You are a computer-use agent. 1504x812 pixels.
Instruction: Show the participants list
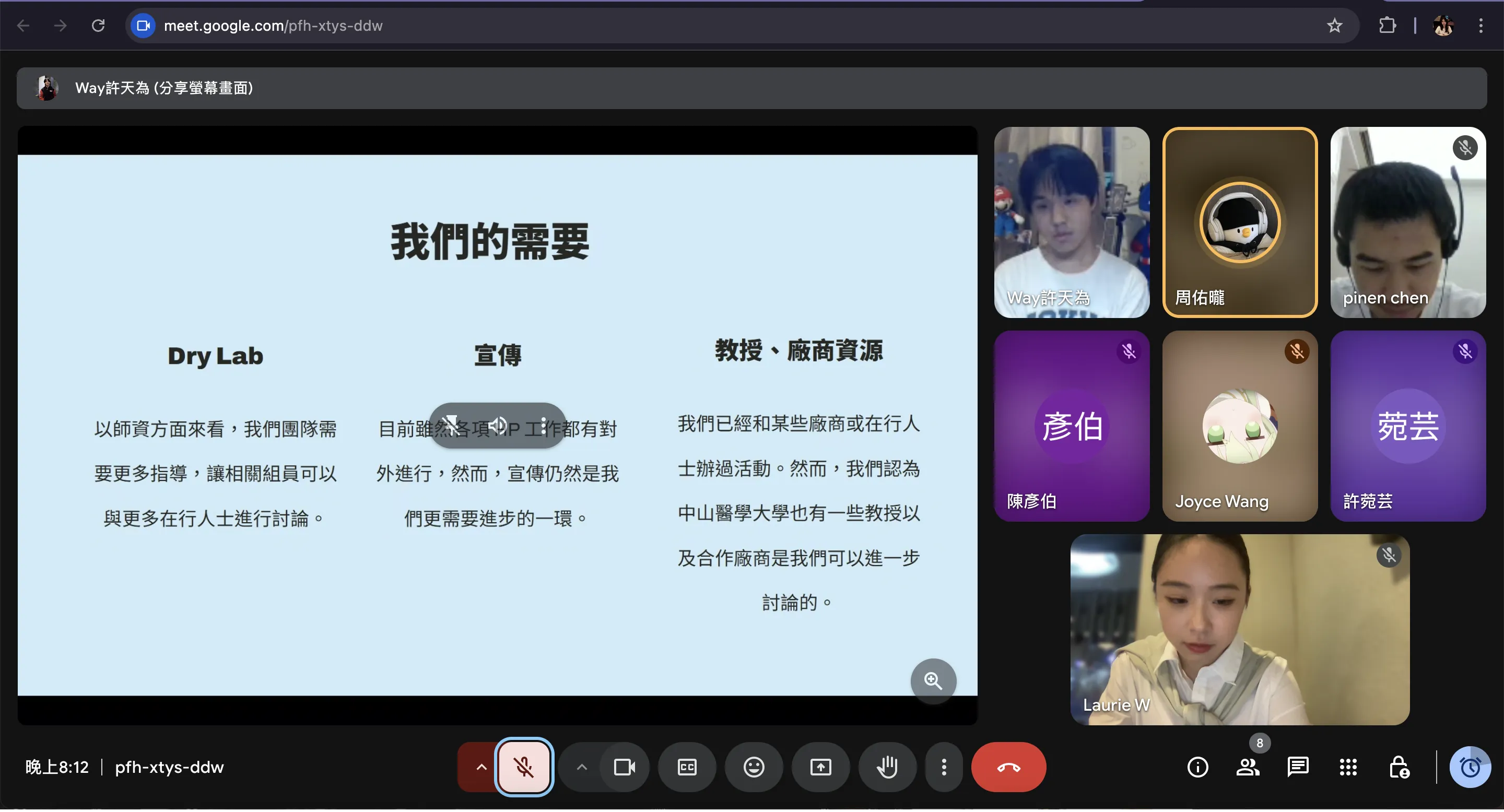[1247, 767]
